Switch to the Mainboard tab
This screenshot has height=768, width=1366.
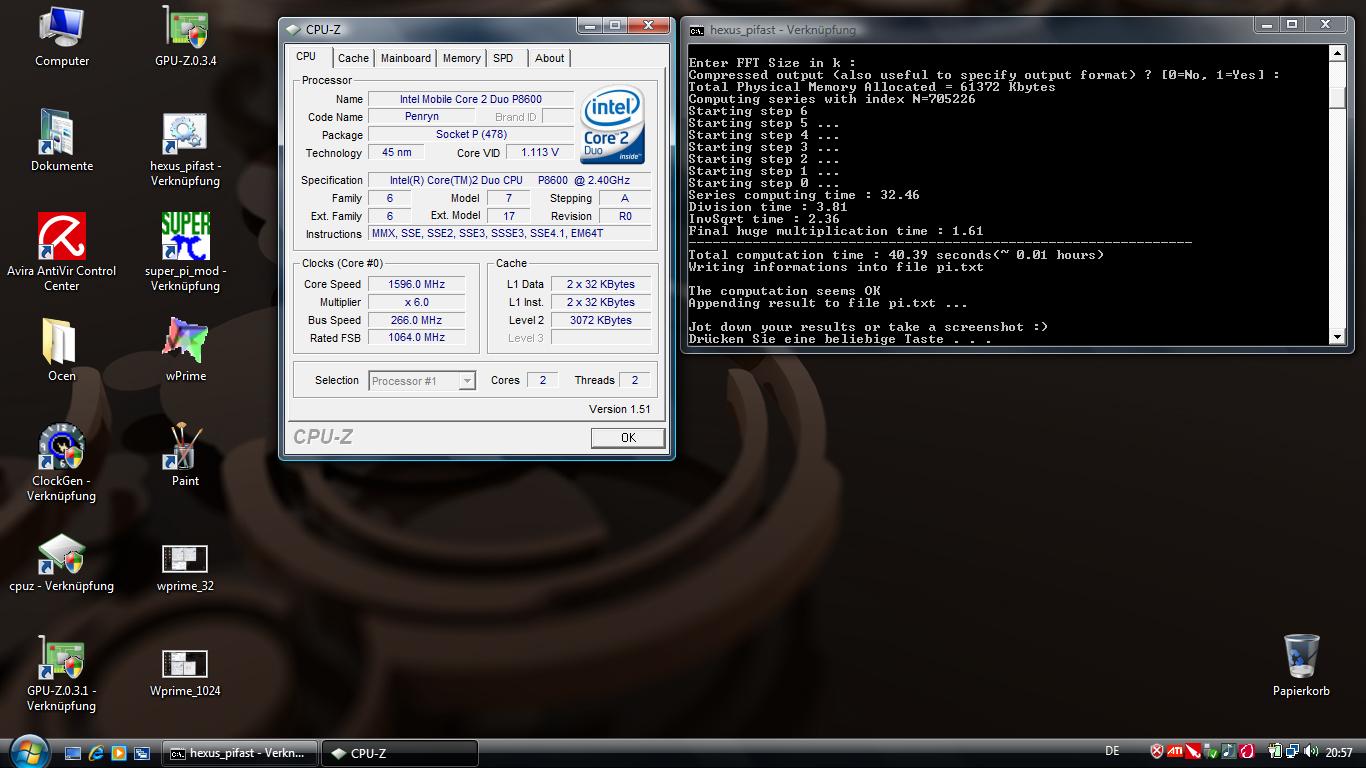(406, 58)
